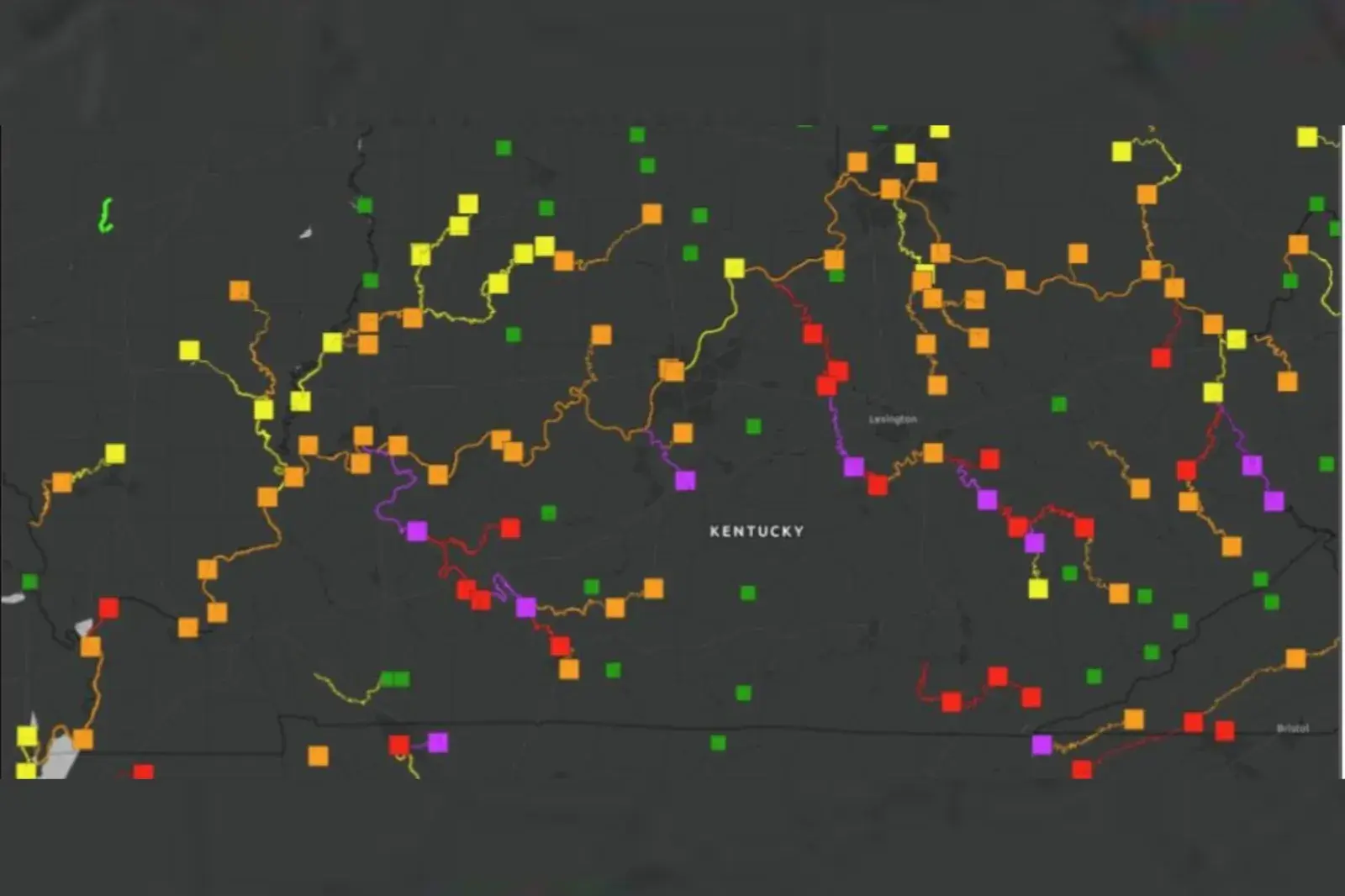Select the green marker just above KENTUCKY label
Image resolution: width=1345 pixels, height=896 pixels.
754,426
